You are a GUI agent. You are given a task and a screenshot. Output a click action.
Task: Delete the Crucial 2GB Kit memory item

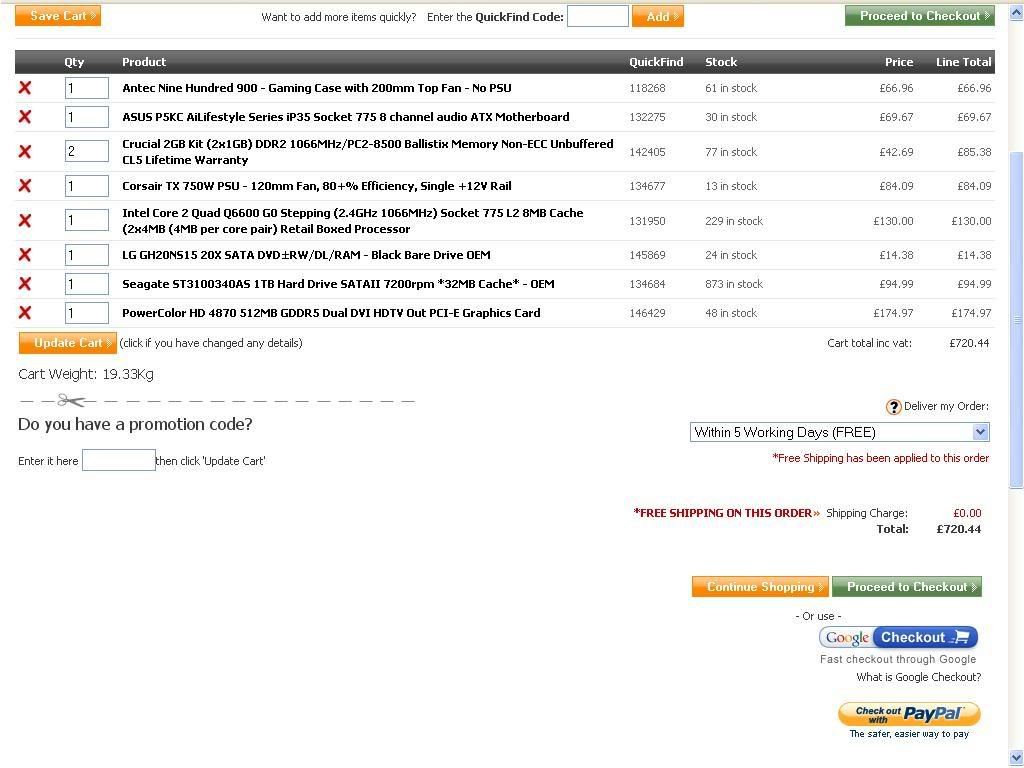pyautogui.click(x=25, y=152)
